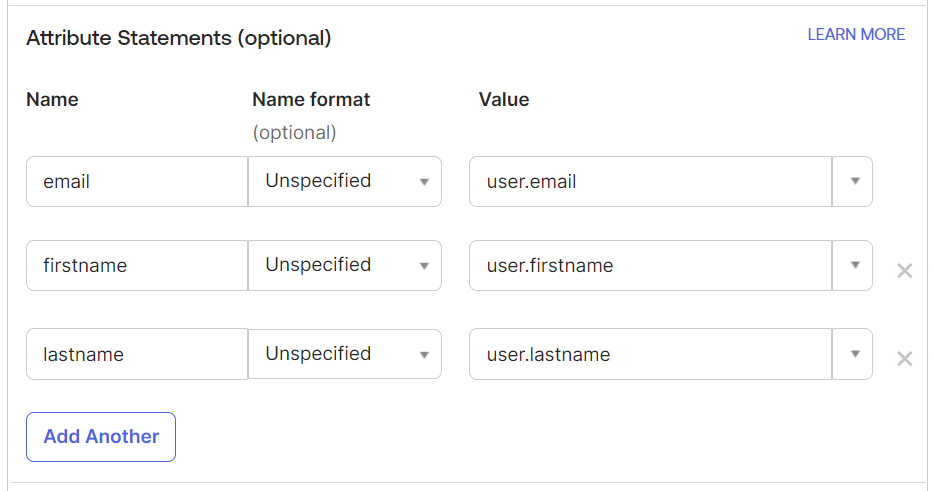This screenshot has height=491, width=934.
Task: Open the user.lastname value dropdown arrow
Action: pyautogui.click(x=854, y=354)
